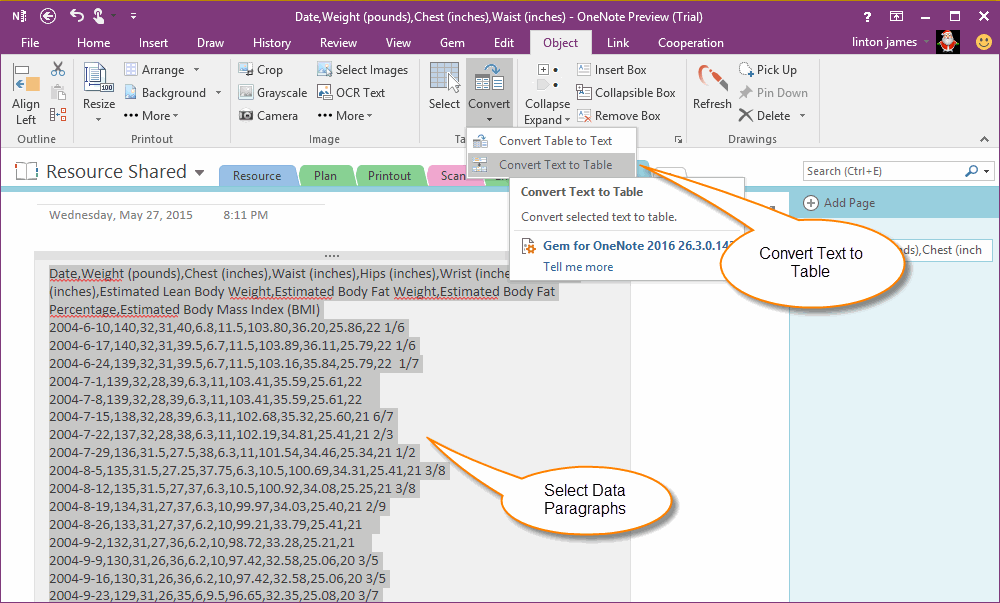
Task: Activate the Refresh drawing tool
Action: (711, 90)
